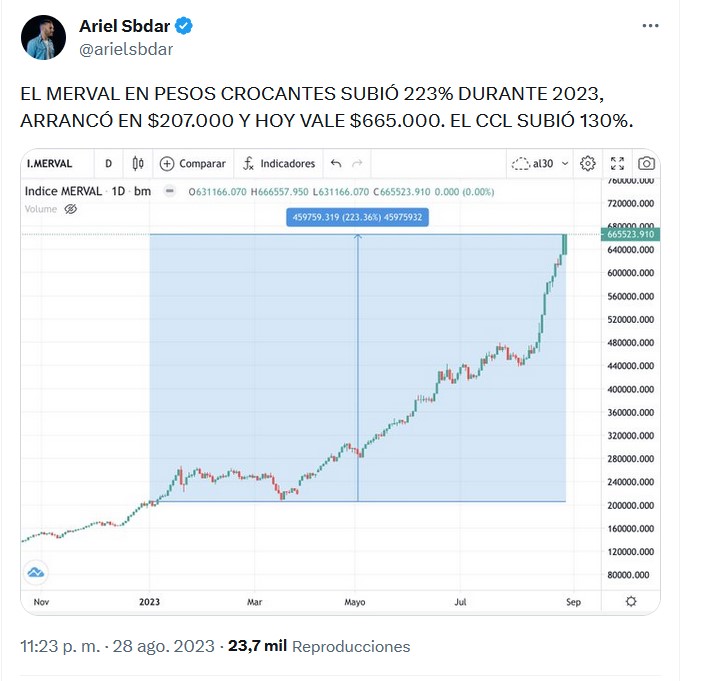Open the candlestick chart style selector
The width and height of the screenshot is (707, 681).
pyautogui.click(x=138, y=163)
